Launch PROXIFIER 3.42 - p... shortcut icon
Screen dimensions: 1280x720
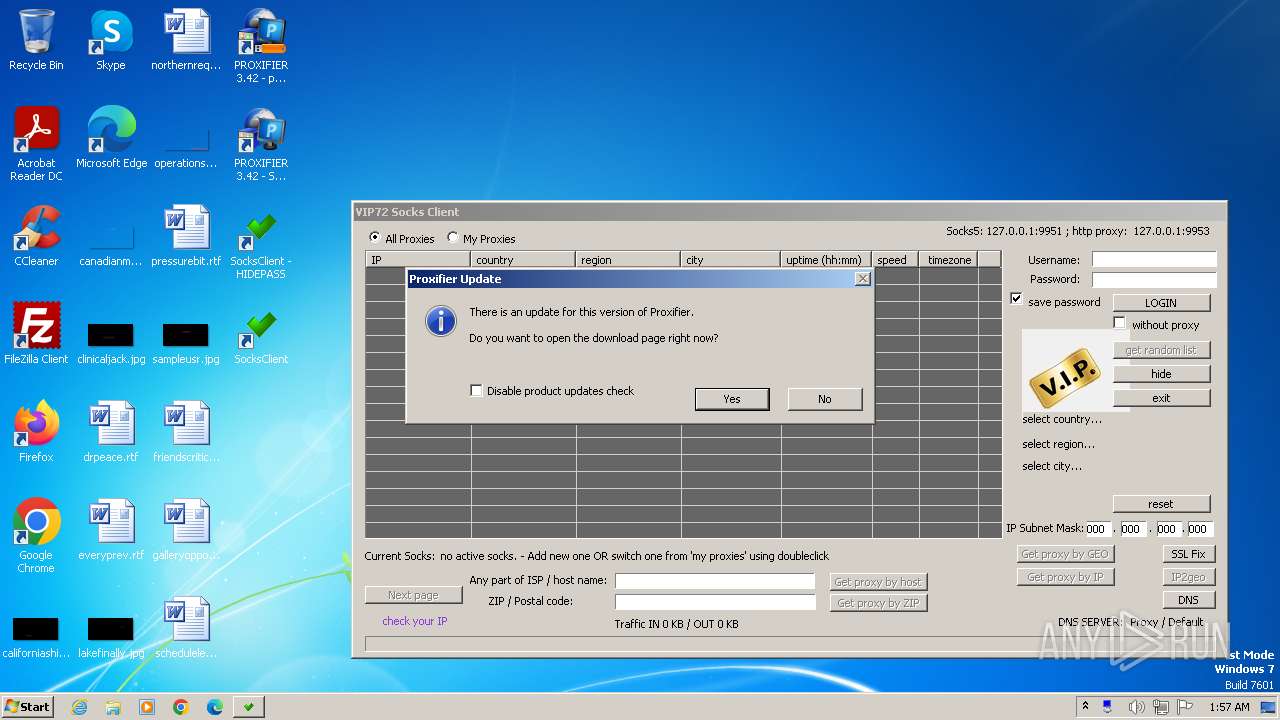click(261, 46)
